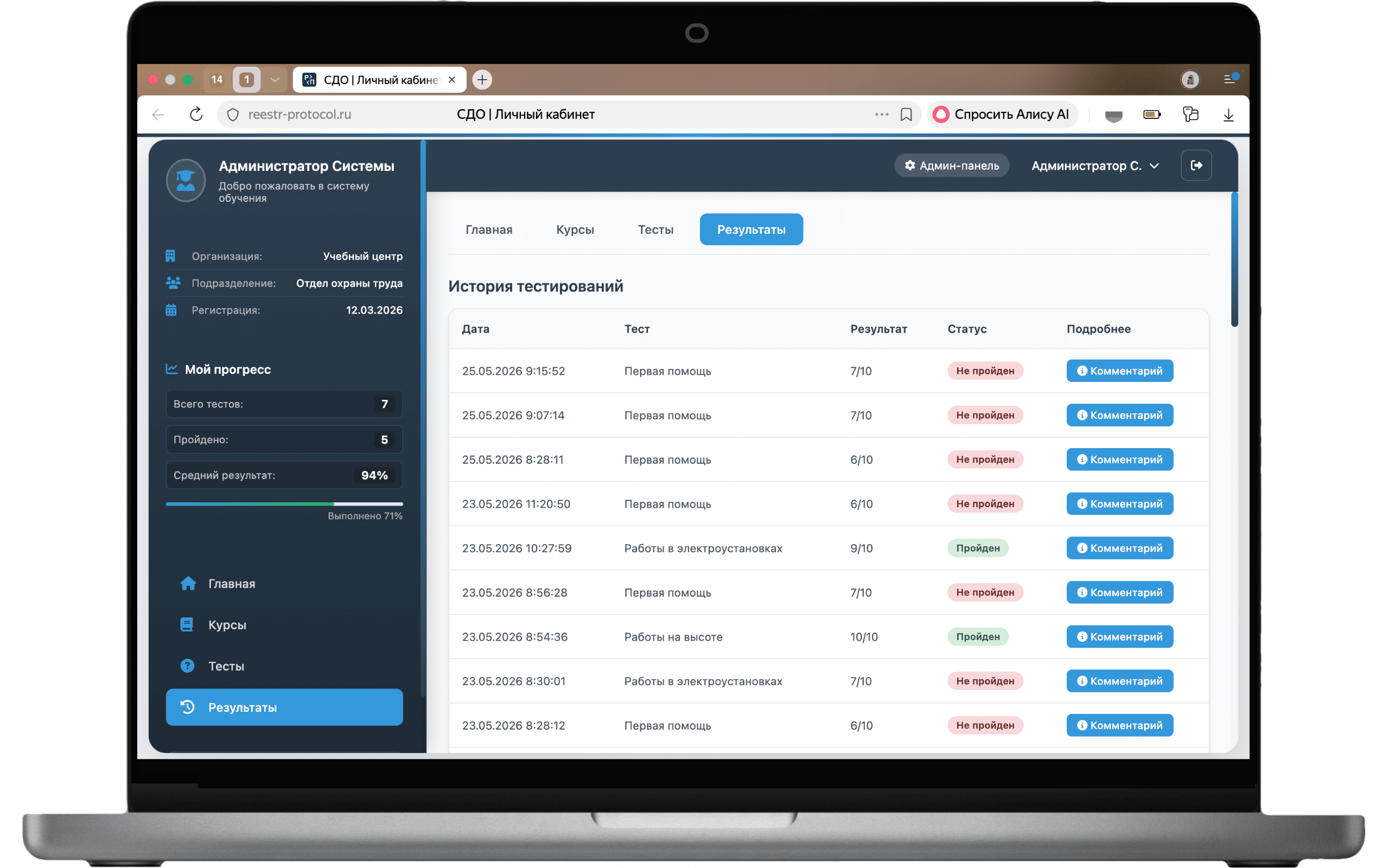1389x868 pixels.
Task: Click the progress bar showing Выполнено 71%
Action: [284, 503]
